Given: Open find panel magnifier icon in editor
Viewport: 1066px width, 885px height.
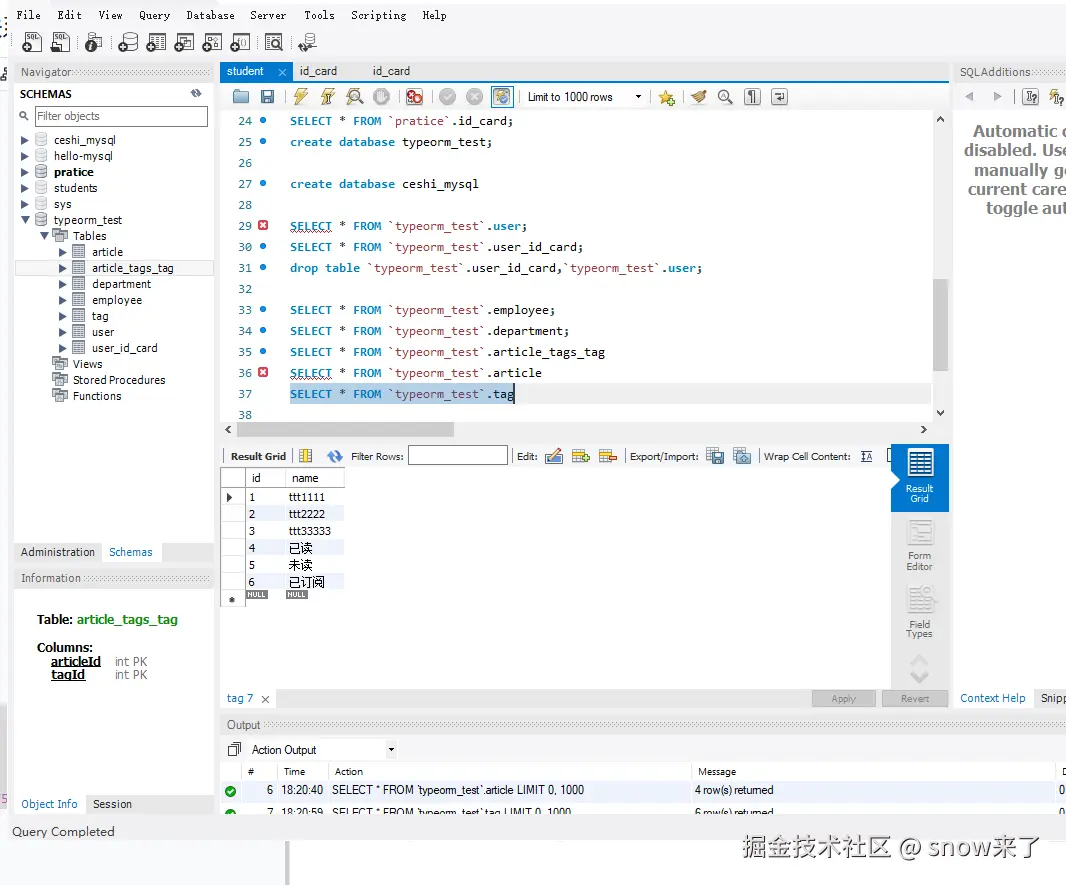Looking at the screenshot, I should click(x=725, y=97).
